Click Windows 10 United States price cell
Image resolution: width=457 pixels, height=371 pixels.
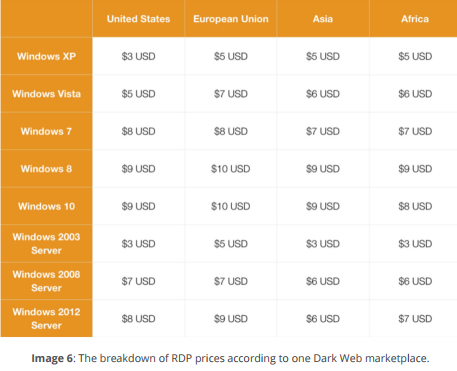point(138,206)
